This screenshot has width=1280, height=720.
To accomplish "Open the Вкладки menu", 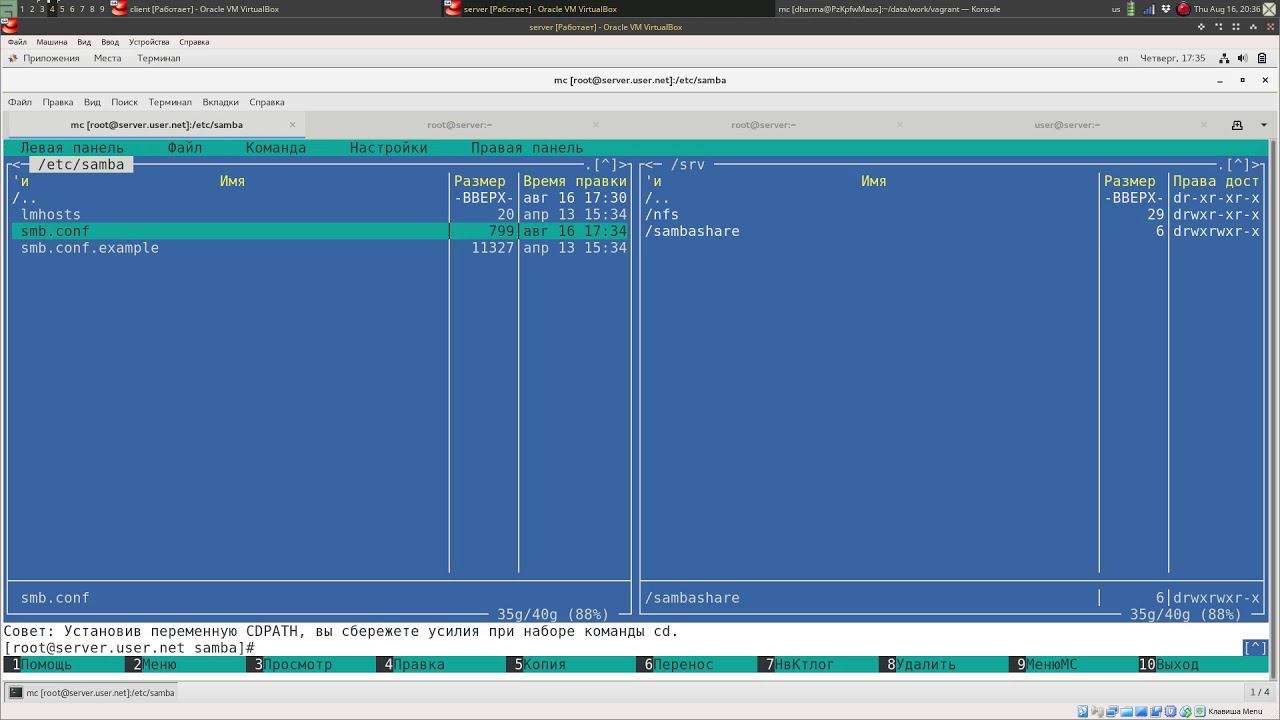I will (x=220, y=102).
